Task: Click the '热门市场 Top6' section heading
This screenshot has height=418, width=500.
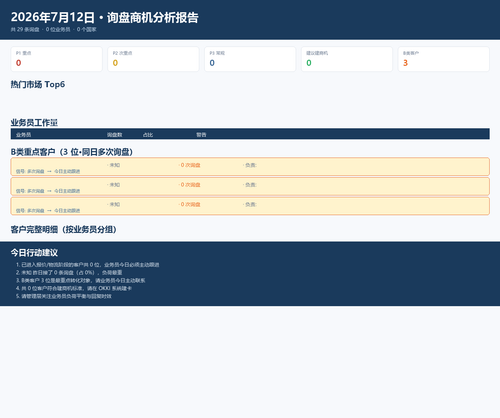Action: pos(38,84)
